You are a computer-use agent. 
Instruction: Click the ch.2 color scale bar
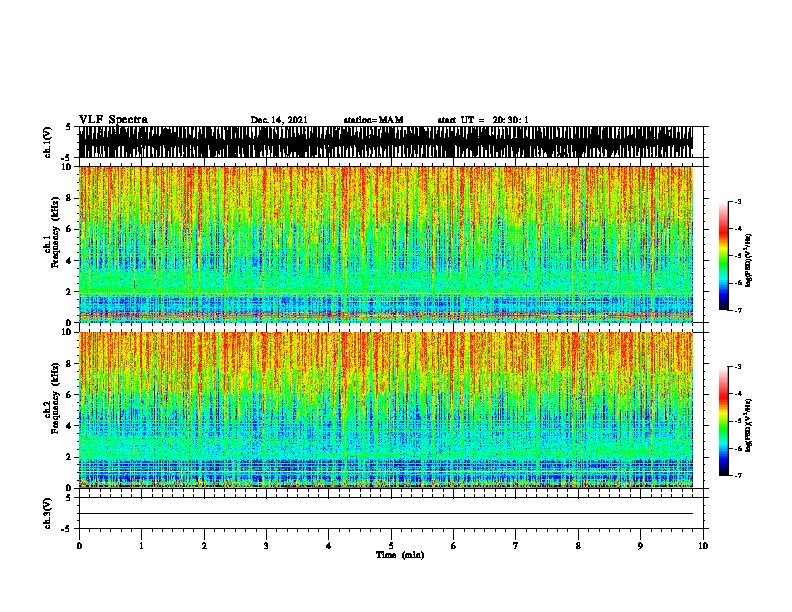(x=724, y=421)
